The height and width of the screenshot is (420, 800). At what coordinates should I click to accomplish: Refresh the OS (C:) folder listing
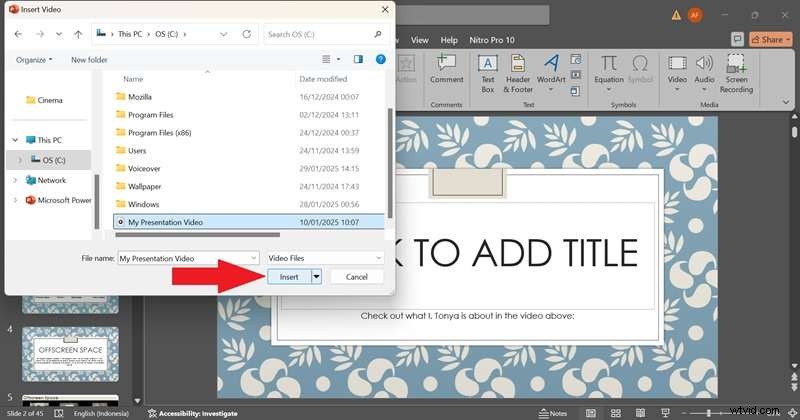point(246,34)
